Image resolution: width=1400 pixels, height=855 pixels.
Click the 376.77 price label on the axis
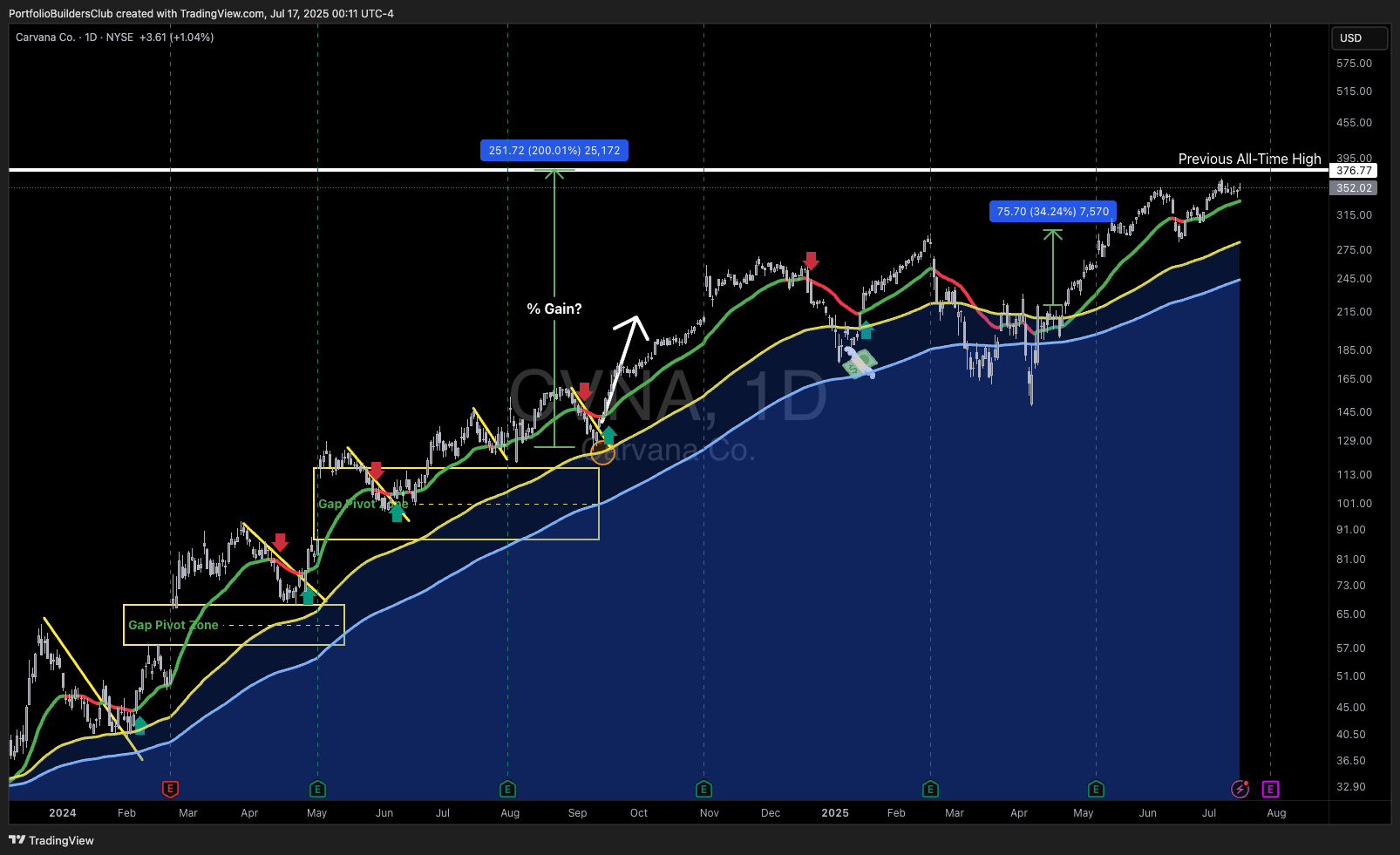point(1354,171)
